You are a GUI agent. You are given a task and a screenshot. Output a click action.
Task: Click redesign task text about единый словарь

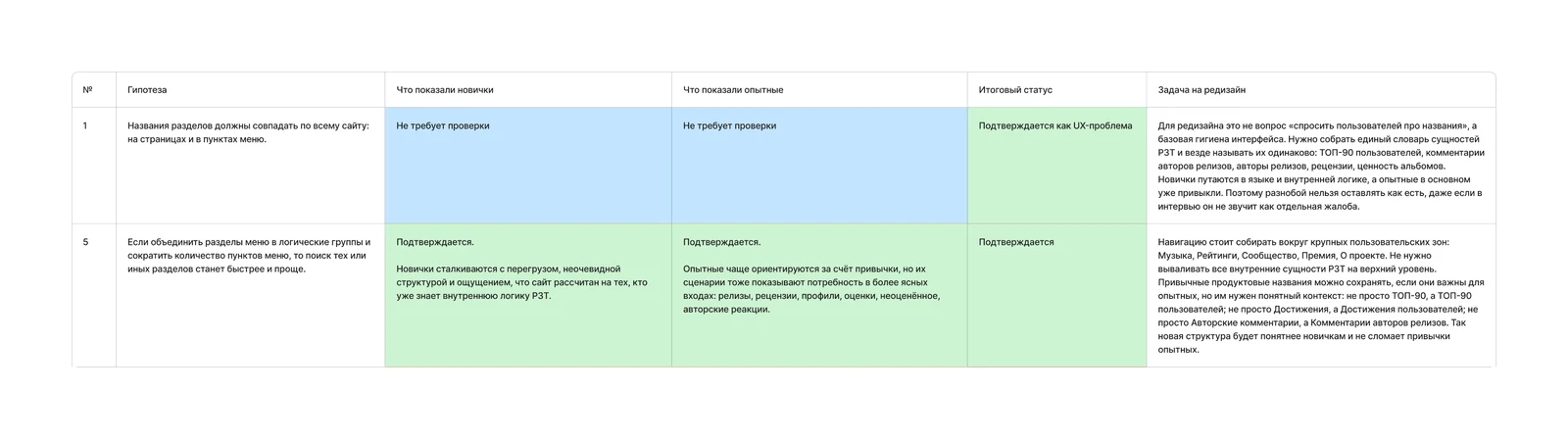click(x=1321, y=166)
